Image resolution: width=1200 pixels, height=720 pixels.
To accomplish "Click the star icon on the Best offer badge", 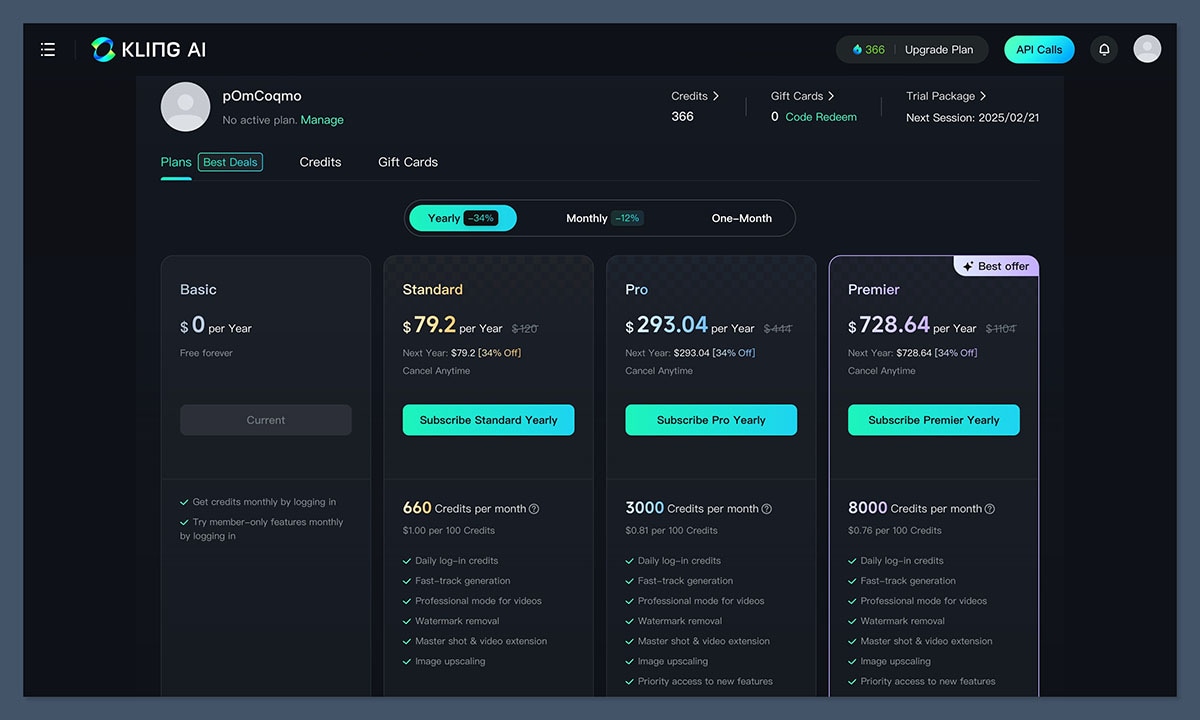I will (x=970, y=266).
